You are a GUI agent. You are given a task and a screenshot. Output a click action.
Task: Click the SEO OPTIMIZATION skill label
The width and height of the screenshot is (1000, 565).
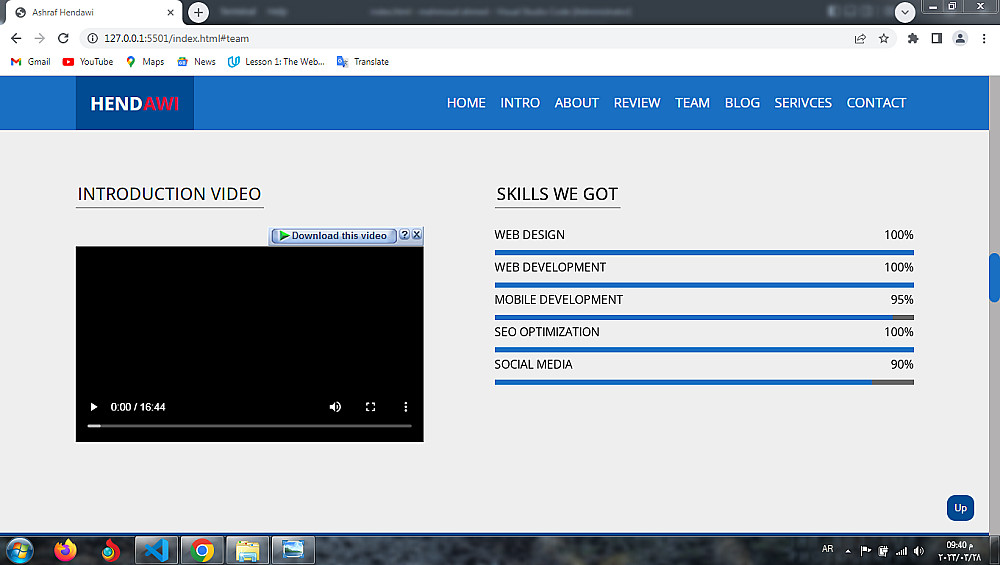547,332
